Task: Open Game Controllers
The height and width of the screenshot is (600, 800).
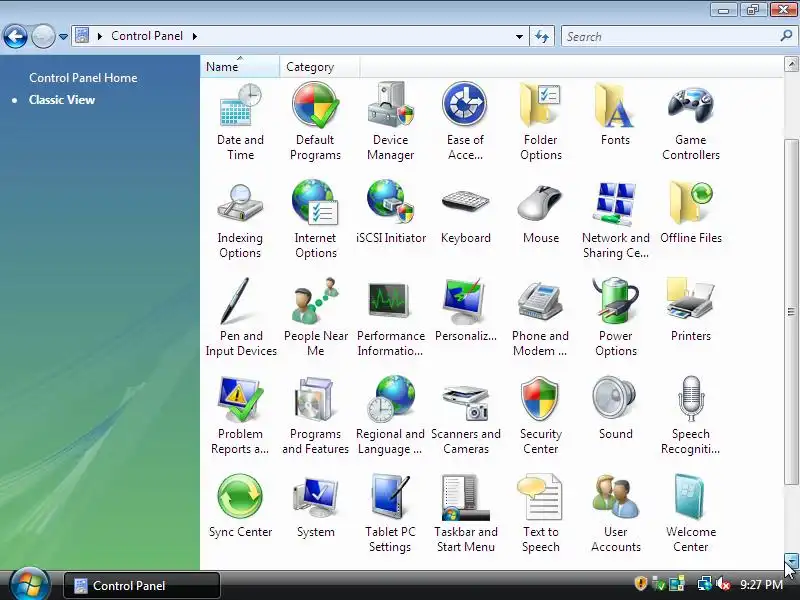Action: (x=691, y=122)
